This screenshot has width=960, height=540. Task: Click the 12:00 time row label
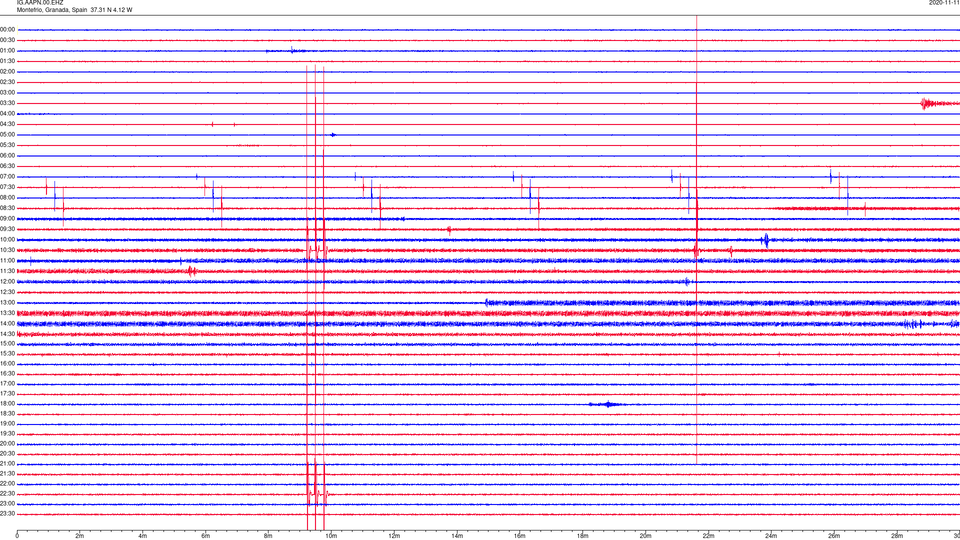point(8,282)
